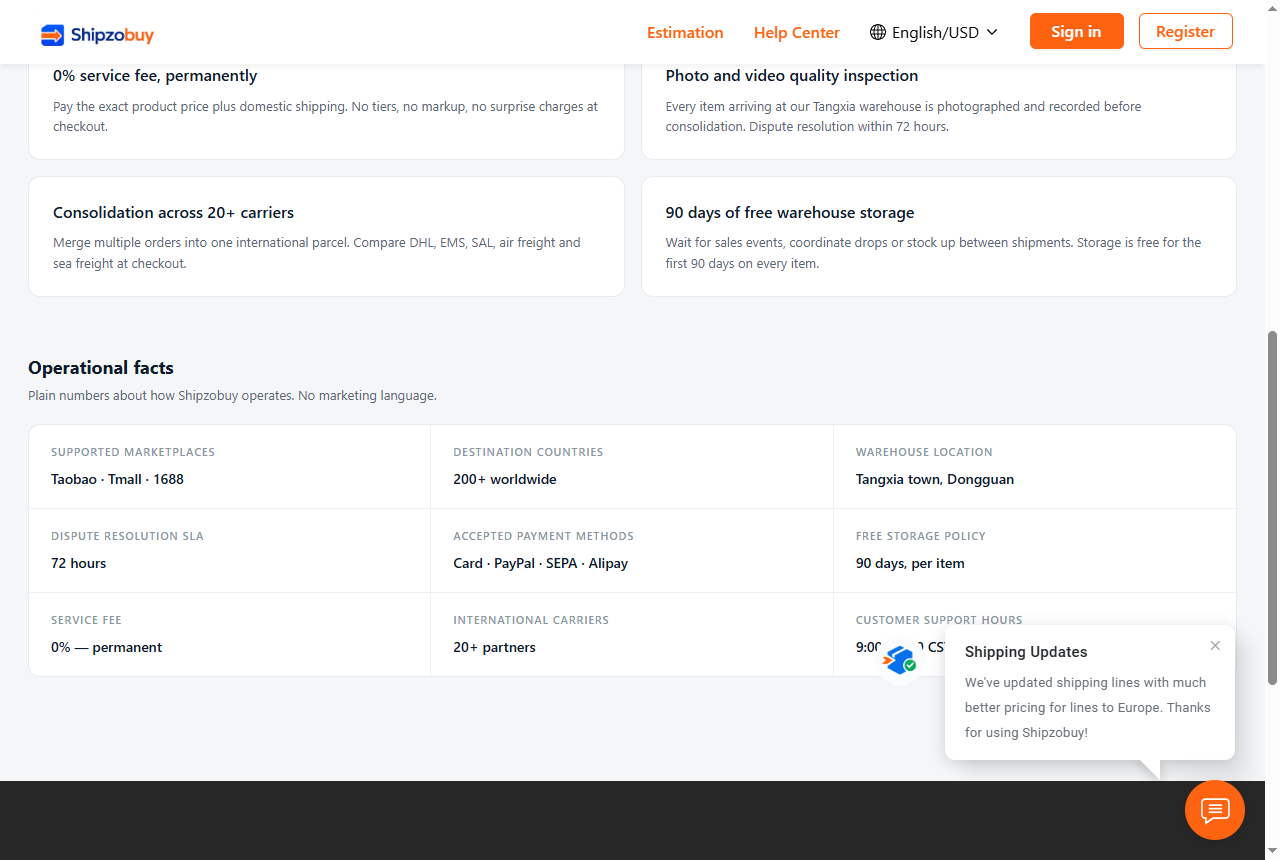Click the 'FREE STORAGE POLICY' label
Viewport: 1280px width, 860px height.
click(x=921, y=536)
